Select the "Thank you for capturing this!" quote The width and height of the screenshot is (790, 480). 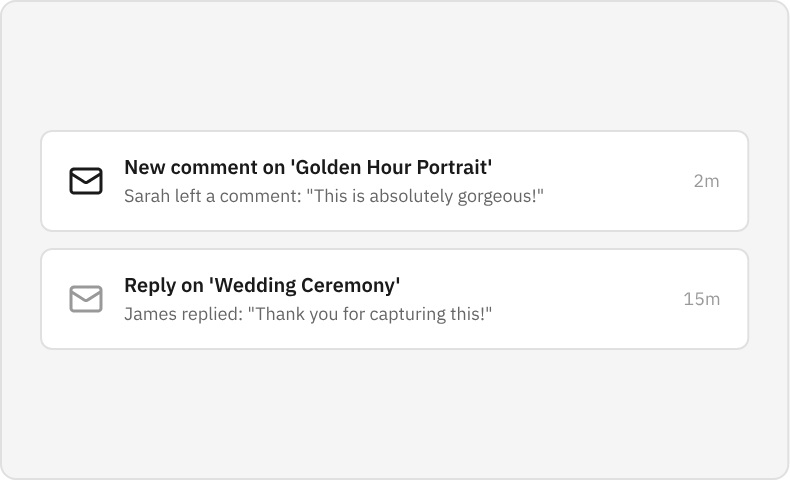click(x=370, y=313)
